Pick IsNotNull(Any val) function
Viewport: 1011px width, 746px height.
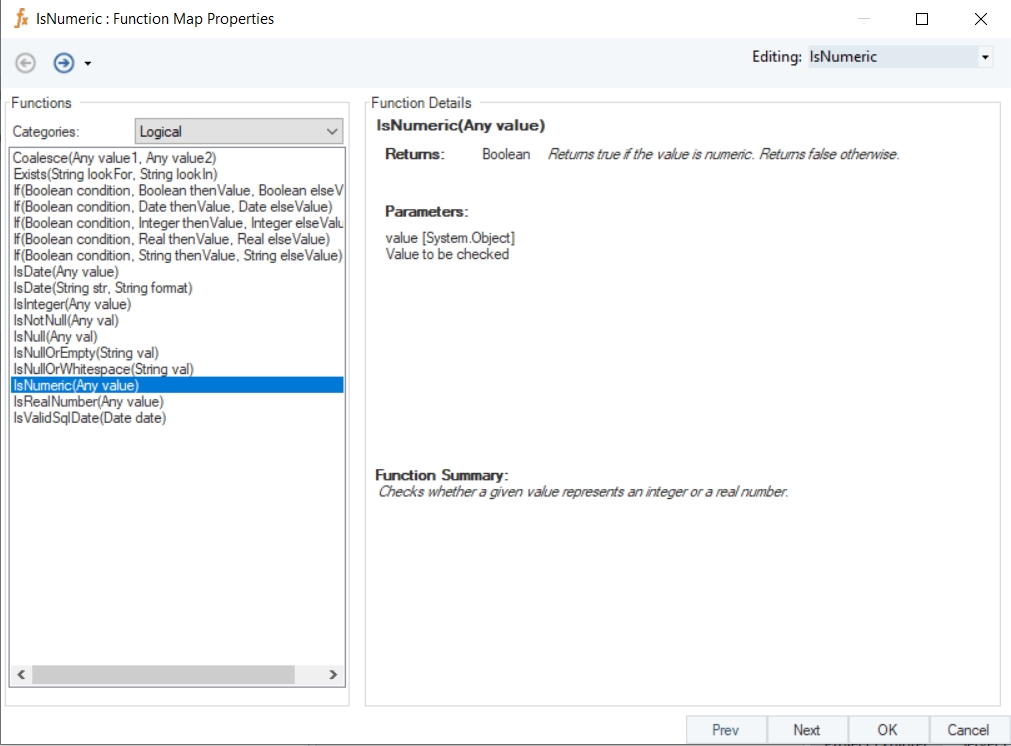click(x=66, y=320)
